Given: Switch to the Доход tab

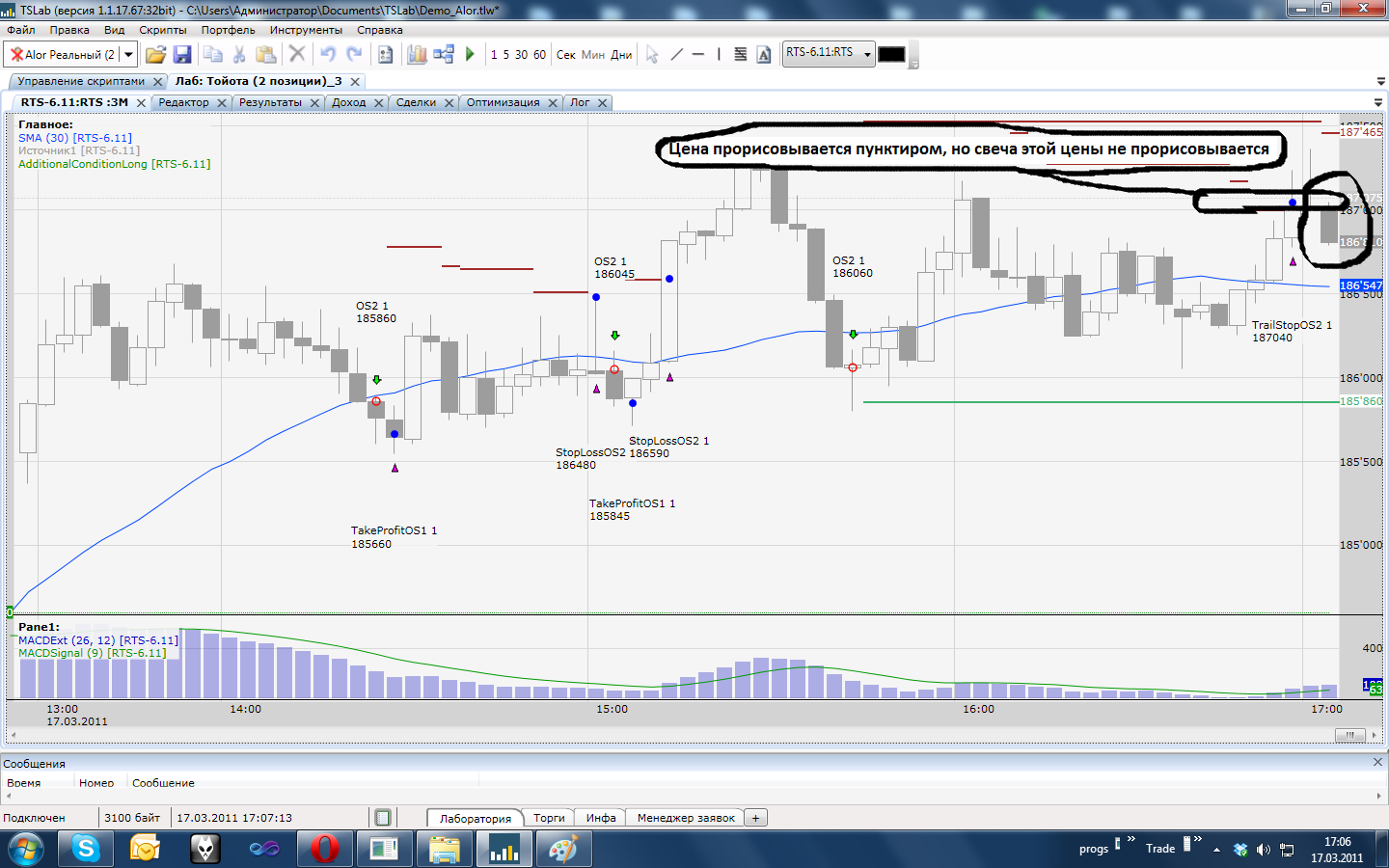Looking at the screenshot, I should point(349,102).
